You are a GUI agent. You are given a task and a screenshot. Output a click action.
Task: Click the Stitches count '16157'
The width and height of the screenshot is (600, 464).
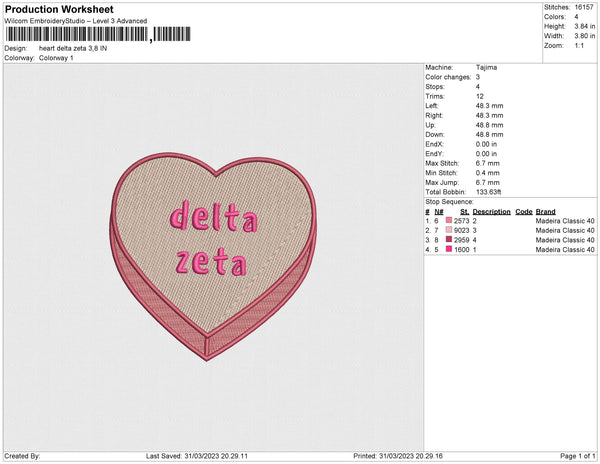[x=584, y=7]
